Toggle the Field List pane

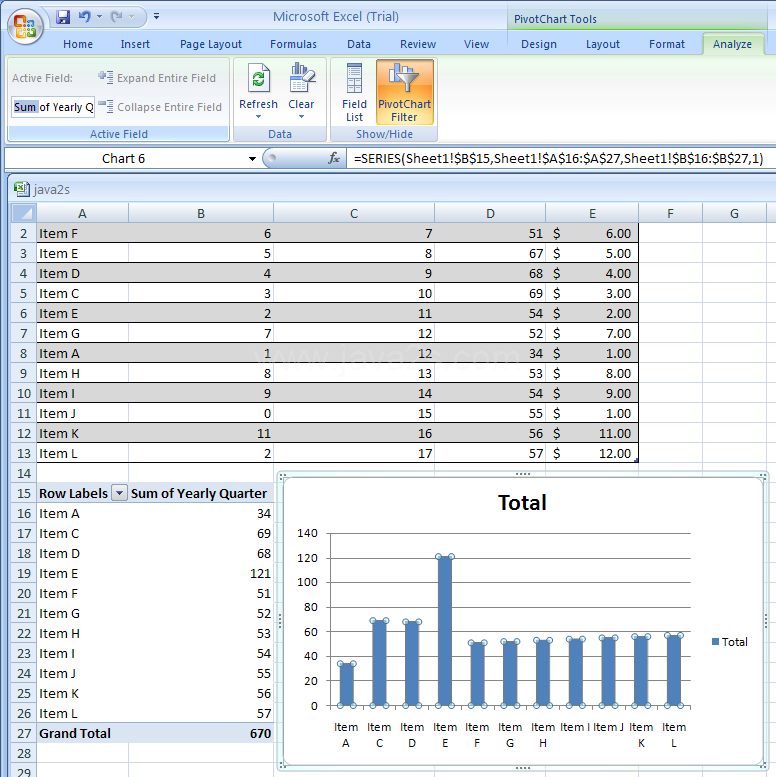click(354, 92)
